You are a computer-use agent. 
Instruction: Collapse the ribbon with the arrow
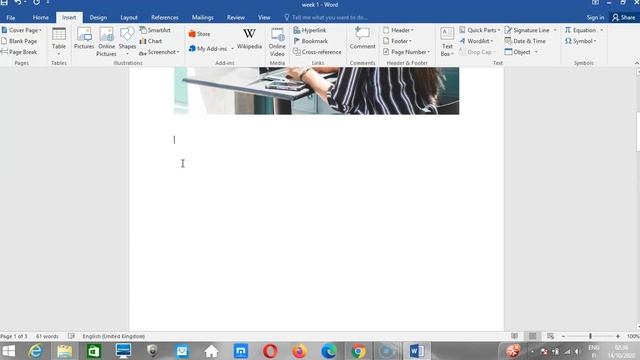pyautogui.click(x=636, y=63)
